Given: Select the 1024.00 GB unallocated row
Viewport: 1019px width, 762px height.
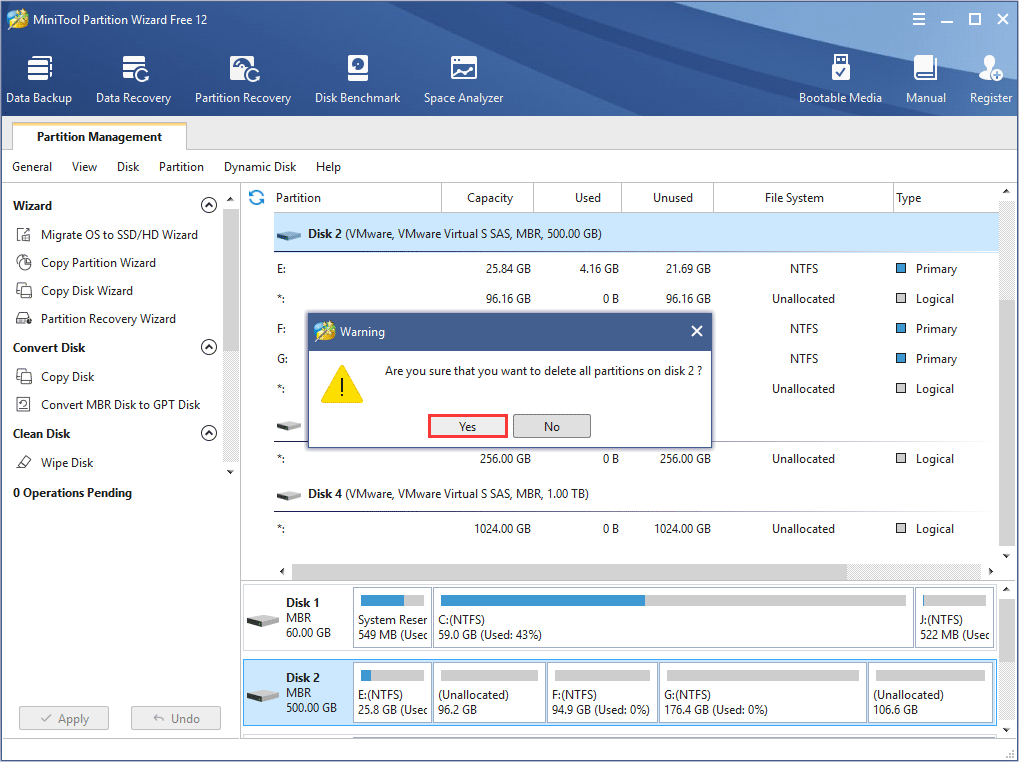Looking at the screenshot, I should pyautogui.click(x=636, y=529).
